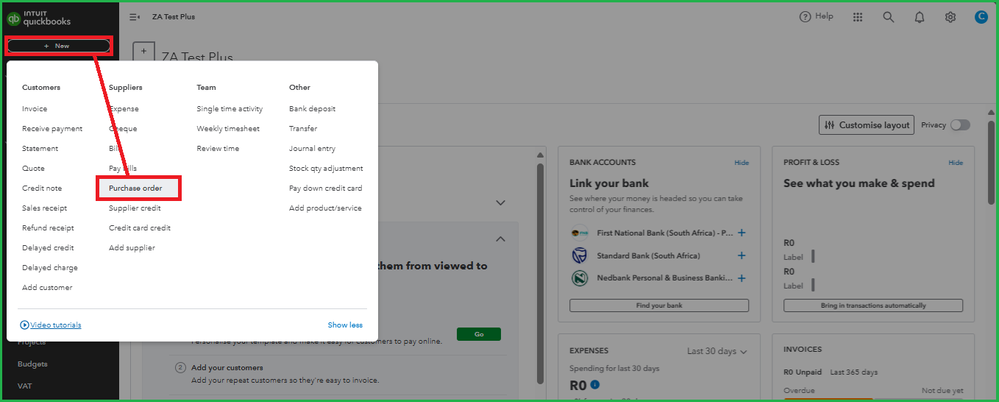Select Invoice from Customers menu
This screenshot has height=402, width=999.
34,109
